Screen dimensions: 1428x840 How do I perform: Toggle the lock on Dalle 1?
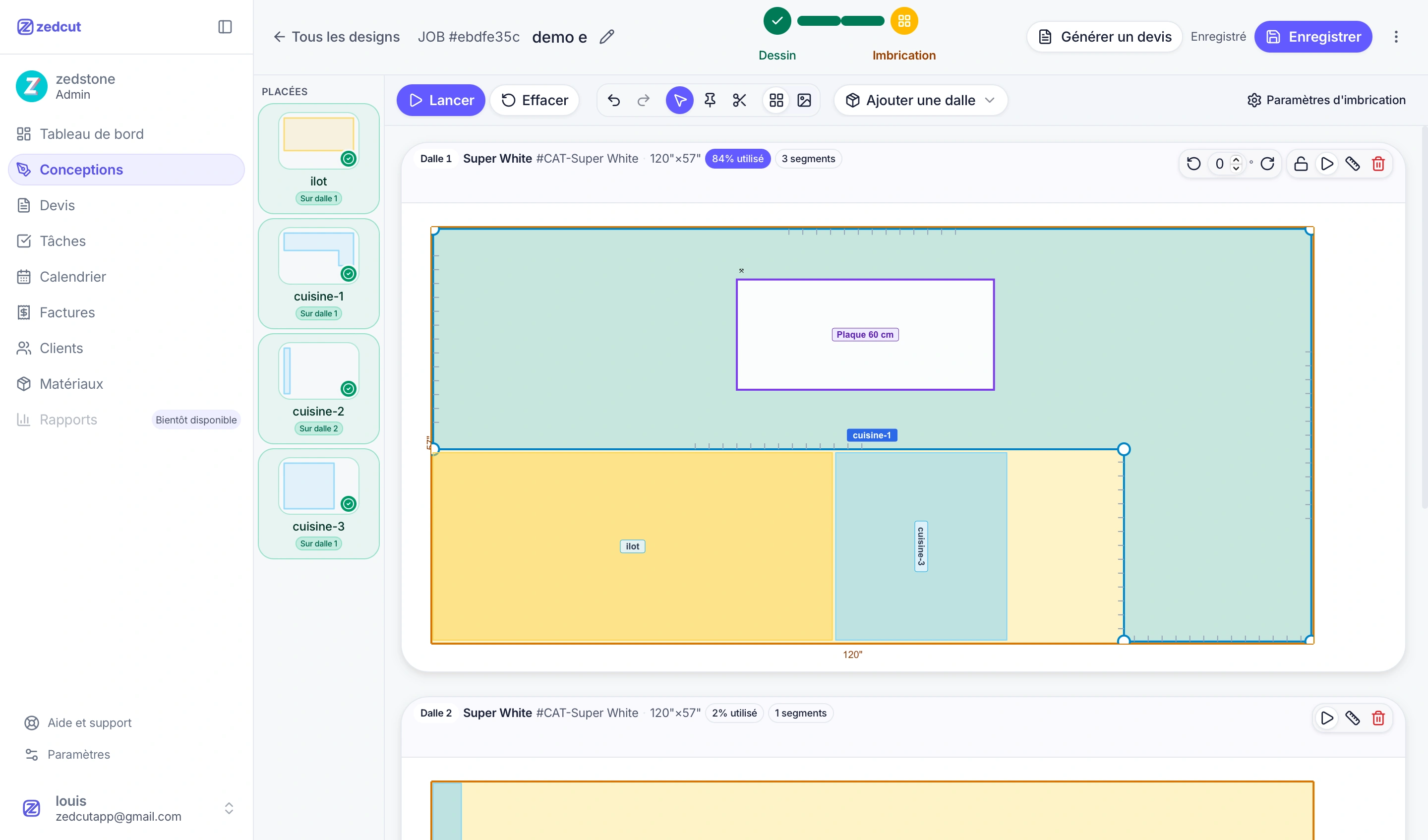click(x=1301, y=164)
